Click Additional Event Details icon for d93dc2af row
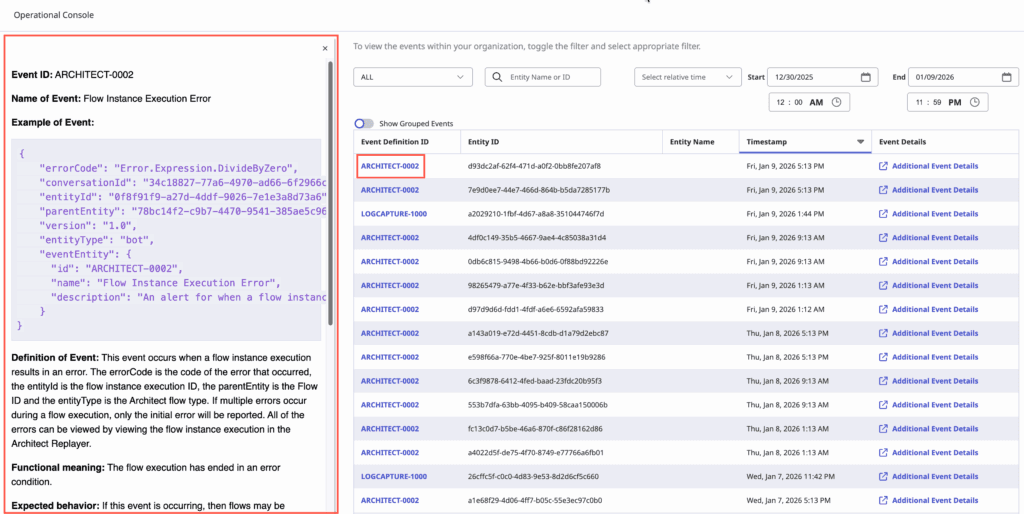 tap(883, 166)
